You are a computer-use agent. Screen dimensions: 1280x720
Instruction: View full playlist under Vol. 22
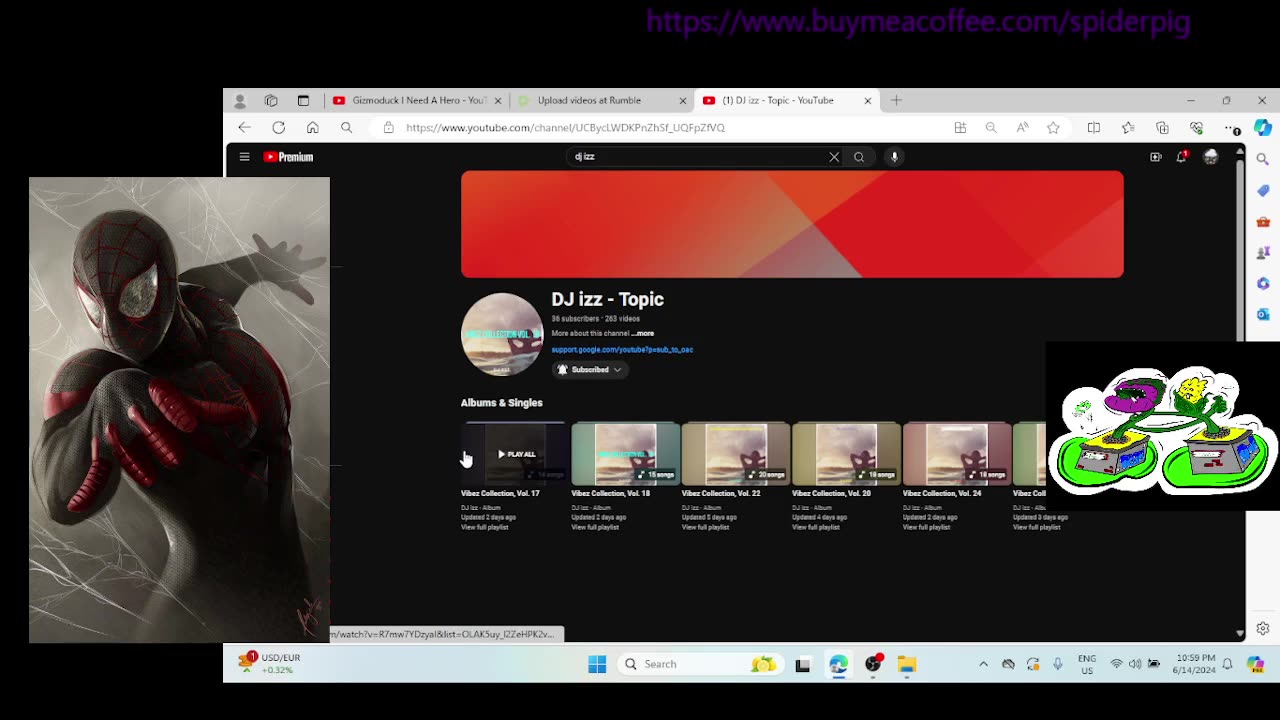tap(706, 527)
